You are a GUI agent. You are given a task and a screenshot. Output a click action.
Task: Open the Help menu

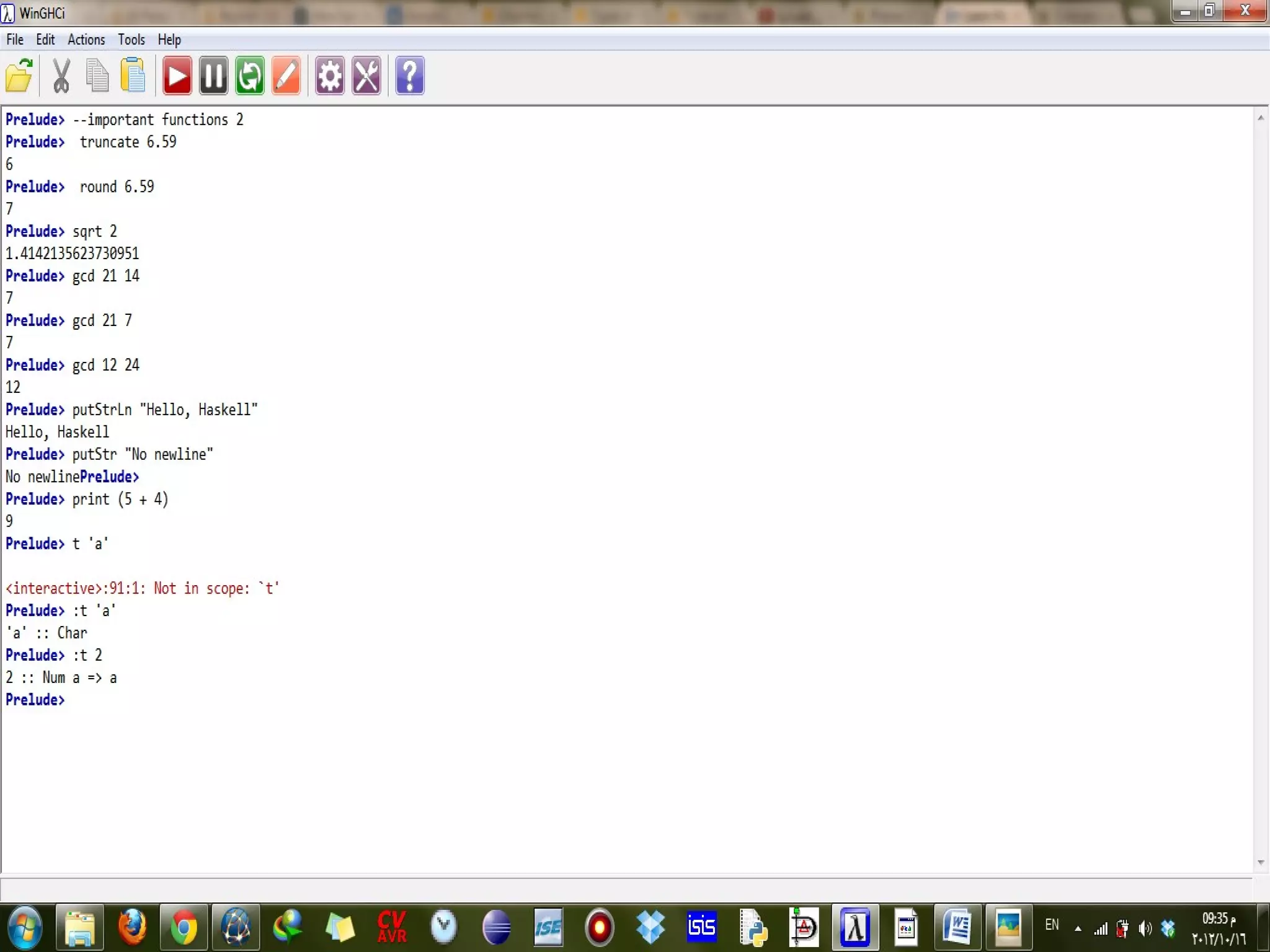click(169, 40)
